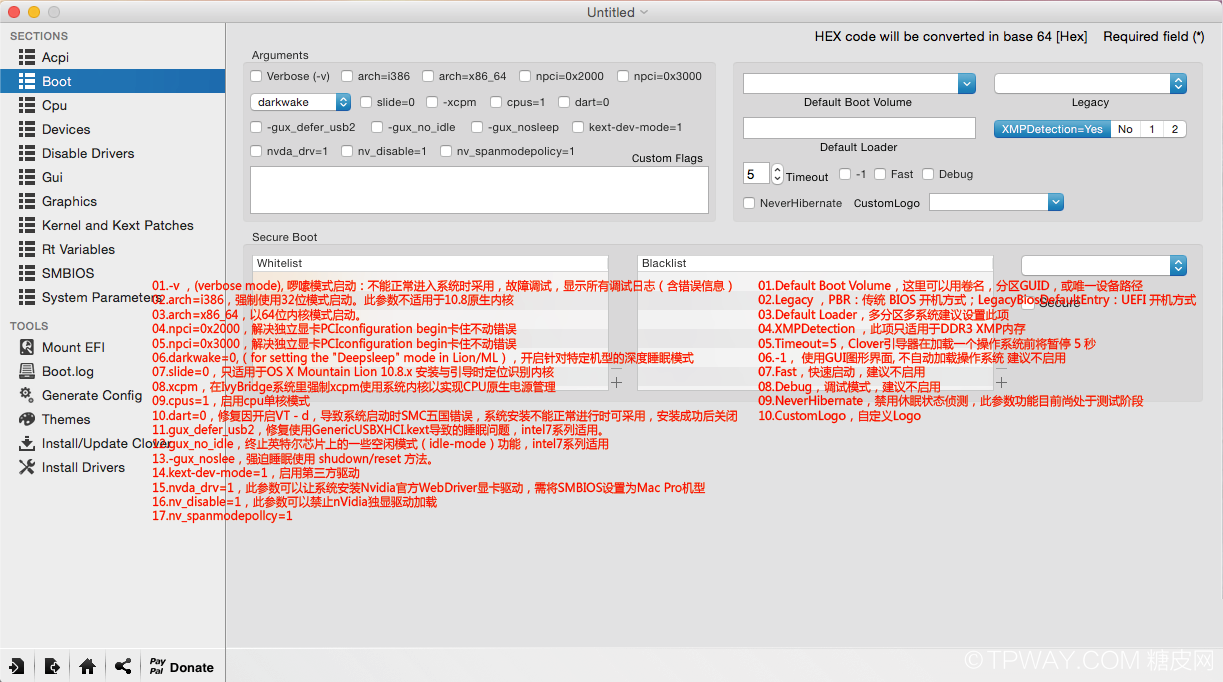Screen dimensions: 1223x682
Task: Open the darkwake dropdown
Action: point(300,102)
